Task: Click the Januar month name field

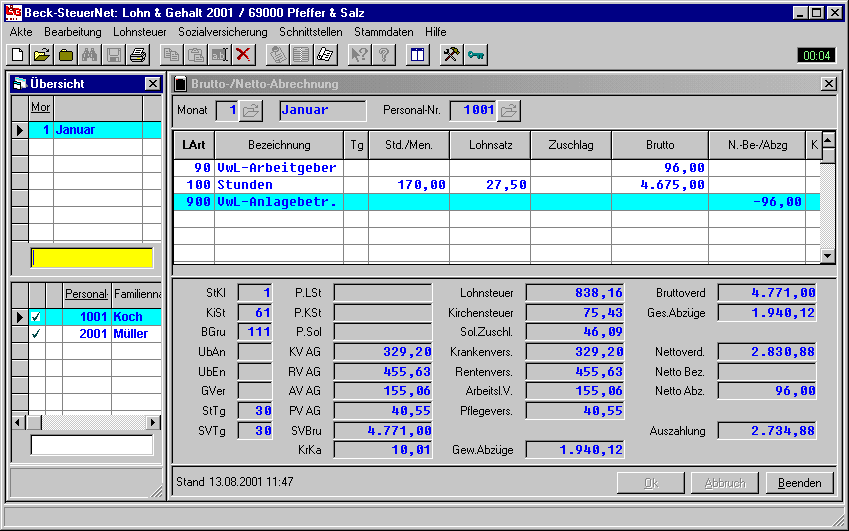Action: coord(323,110)
